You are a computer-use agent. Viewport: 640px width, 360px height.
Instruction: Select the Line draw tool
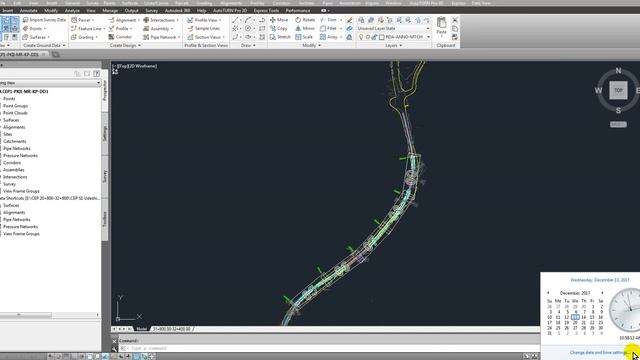pos(235,20)
